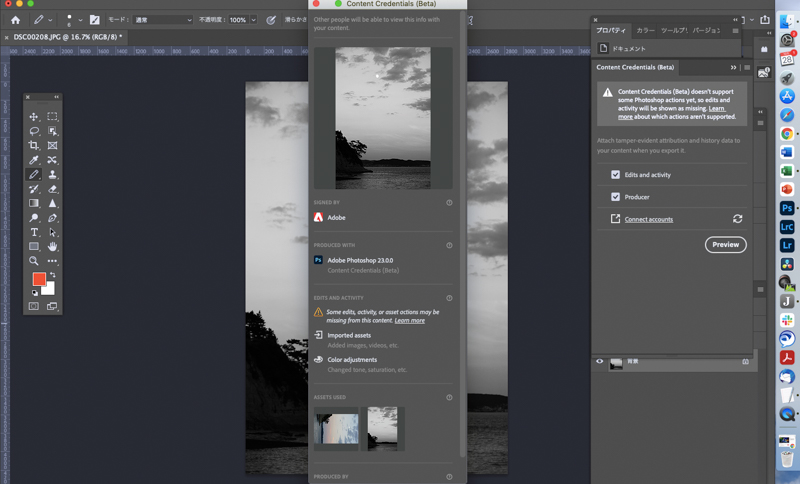
Task: Select the Gradient tool
Action: 34,203
